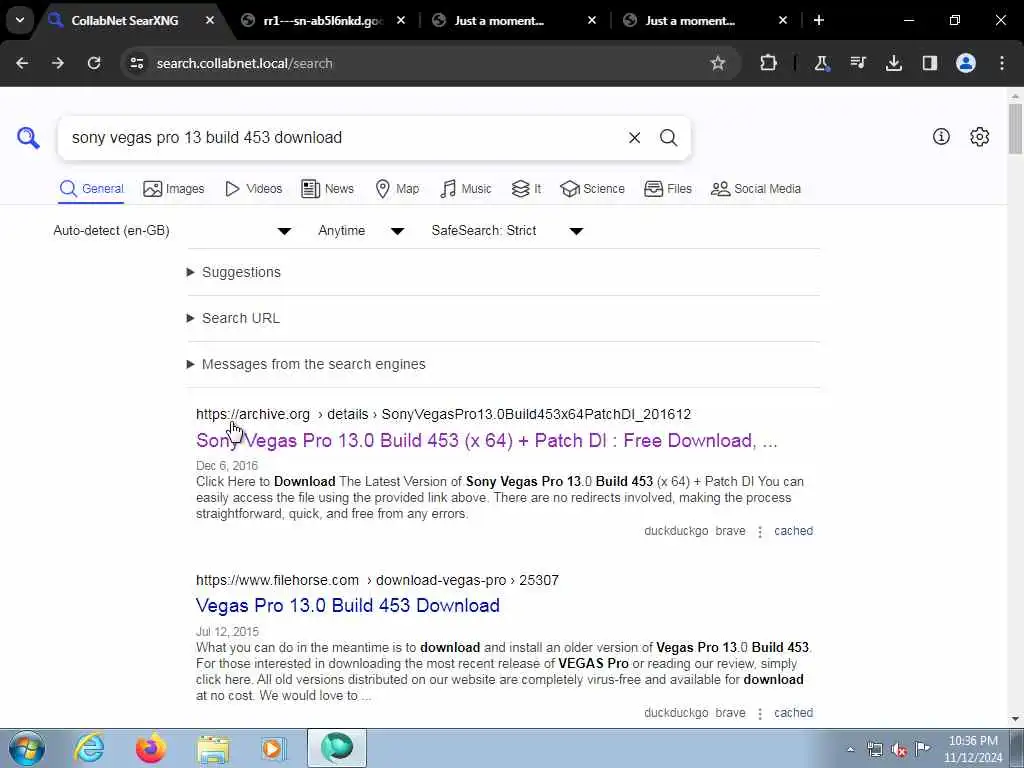Screen dimensions: 1024x768
Task: Open the Vegas Pro 13.0 Build 453 Download result
Action: coord(347,605)
